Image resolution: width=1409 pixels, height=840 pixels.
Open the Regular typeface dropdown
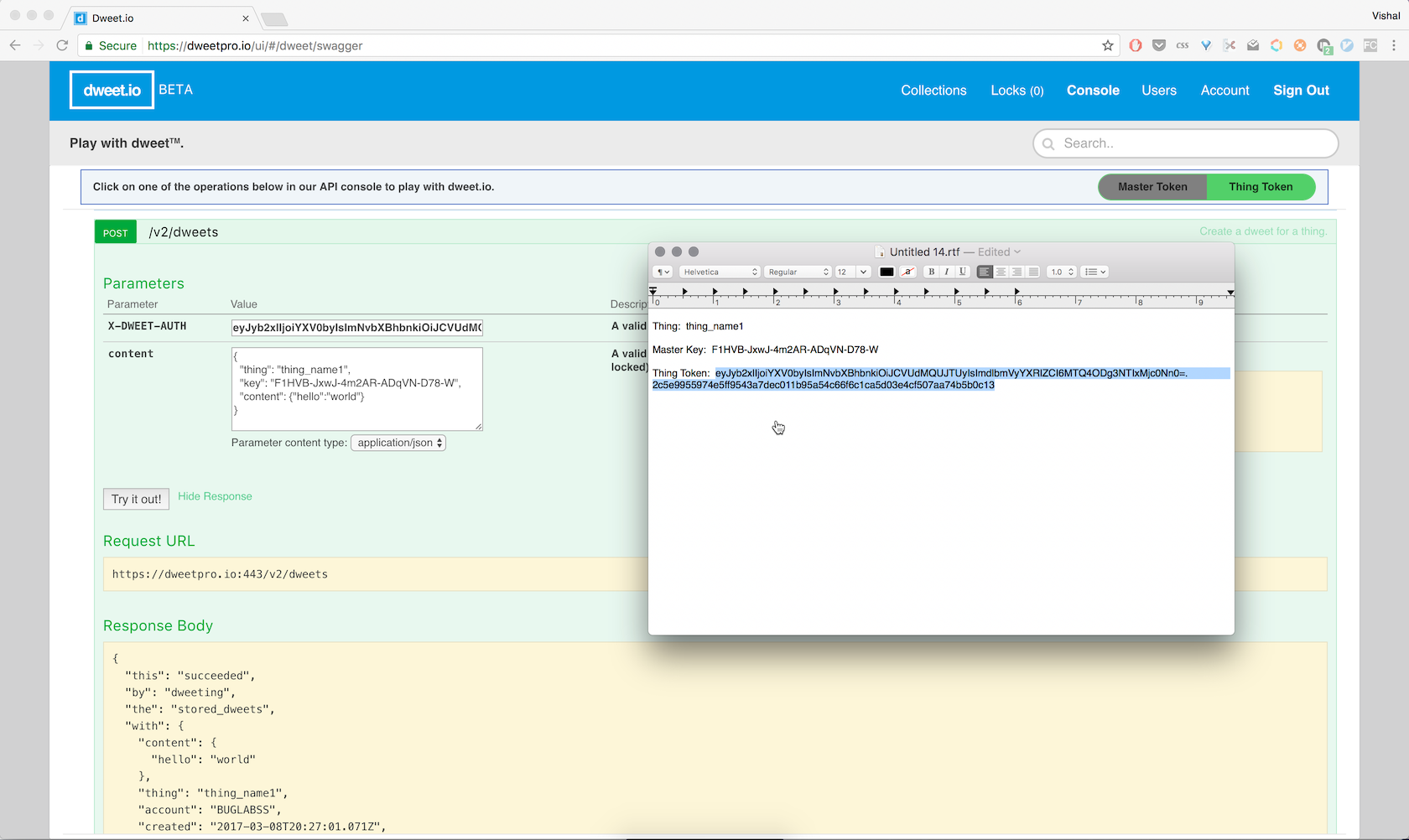[x=798, y=272]
